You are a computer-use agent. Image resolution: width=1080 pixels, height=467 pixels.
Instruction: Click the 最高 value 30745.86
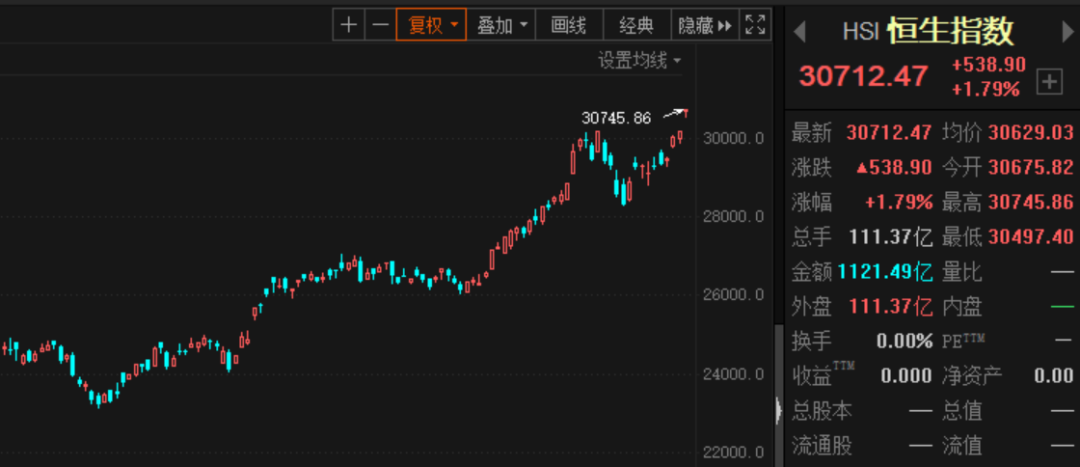coord(1031,202)
